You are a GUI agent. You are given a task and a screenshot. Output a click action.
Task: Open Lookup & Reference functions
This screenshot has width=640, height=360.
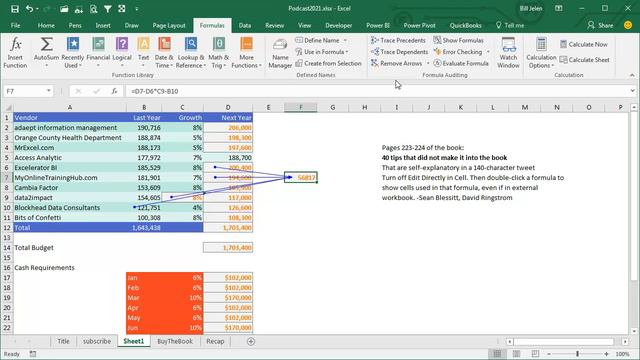191,52
